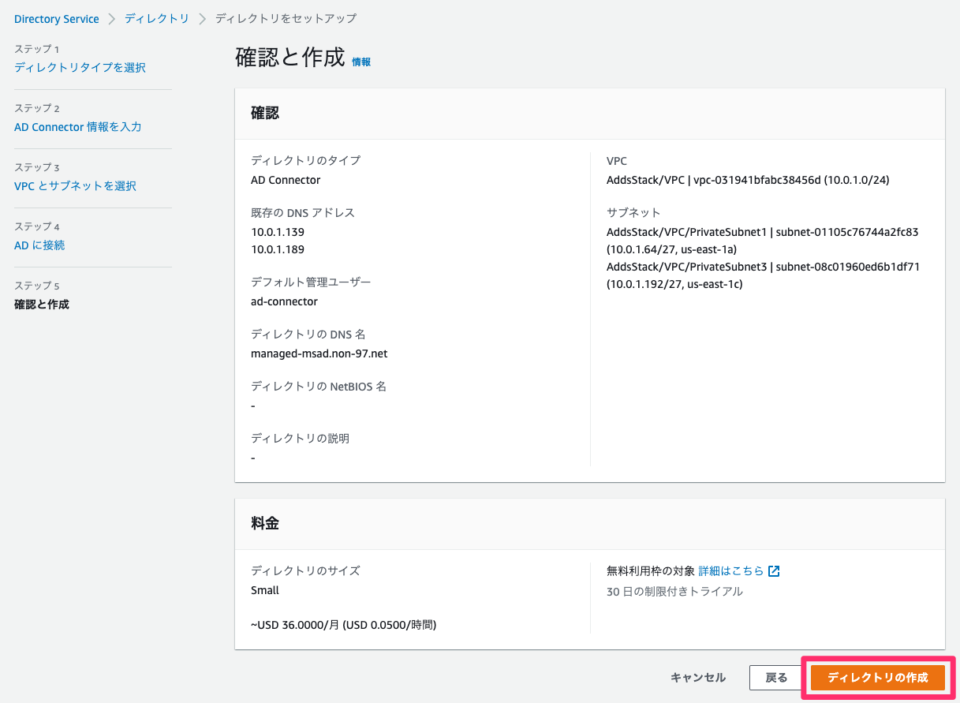Jump to the AD に接続 step

[40, 245]
